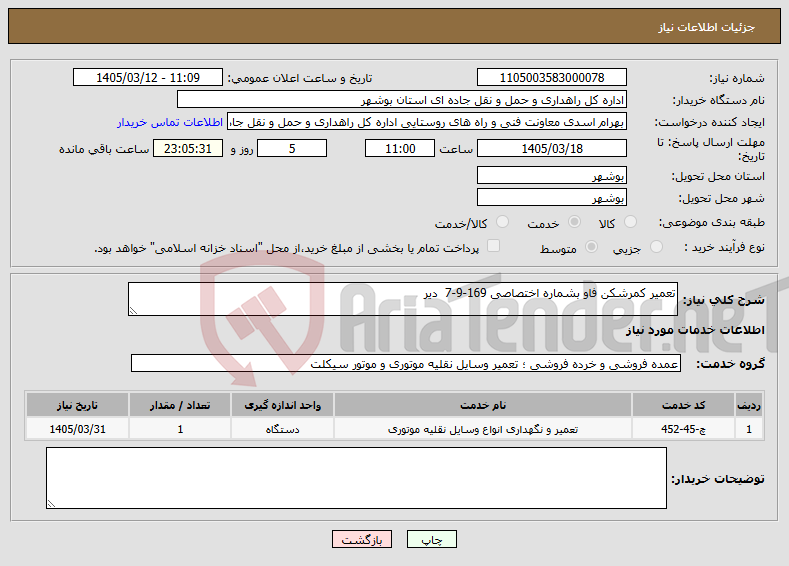
Task: Click the شماره نیاز field 1105003583000078
Action: click(551, 77)
